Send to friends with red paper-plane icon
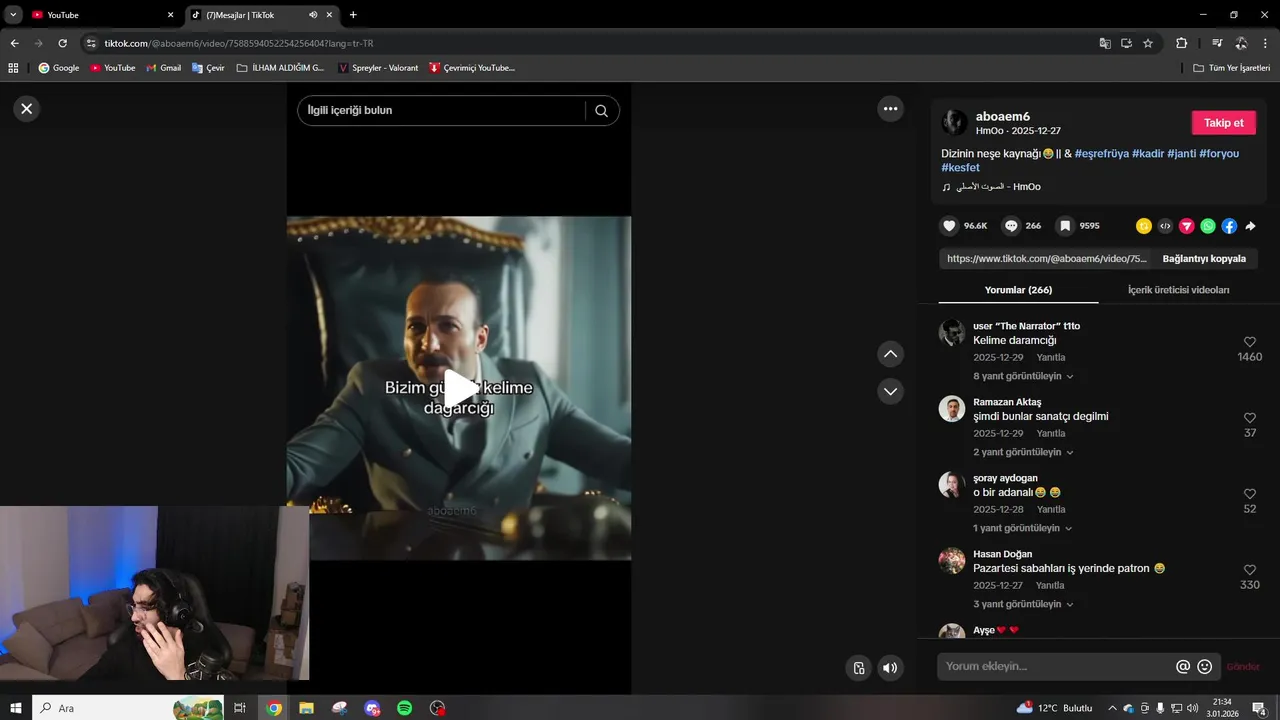The width and height of the screenshot is (1280, 720). pos(1187,226)
